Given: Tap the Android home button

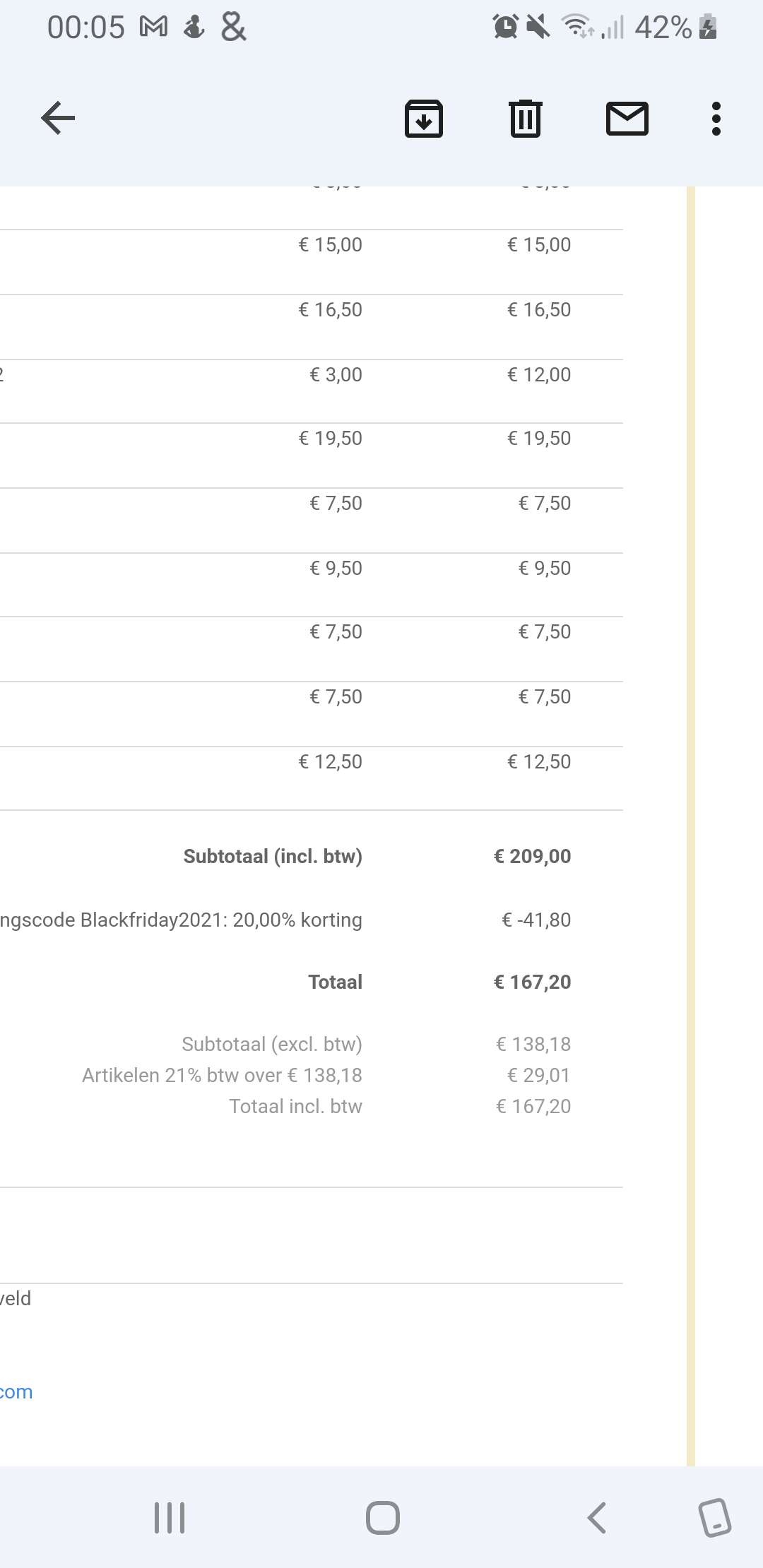Looking at the screenshot, I should click(383, 1517).
